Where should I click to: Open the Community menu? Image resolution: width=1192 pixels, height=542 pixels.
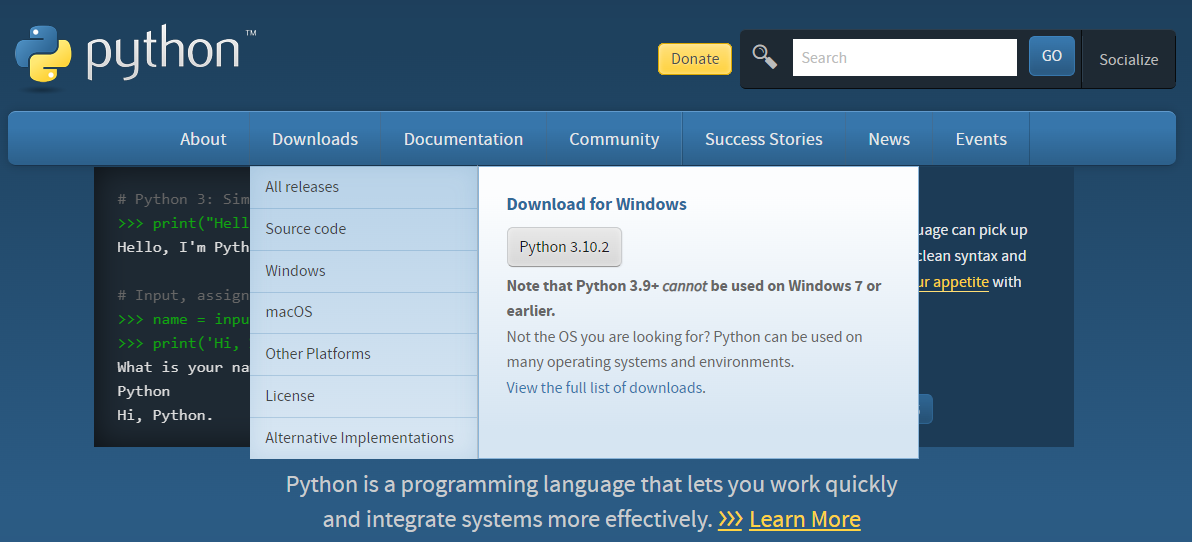[x=614, y=139]
